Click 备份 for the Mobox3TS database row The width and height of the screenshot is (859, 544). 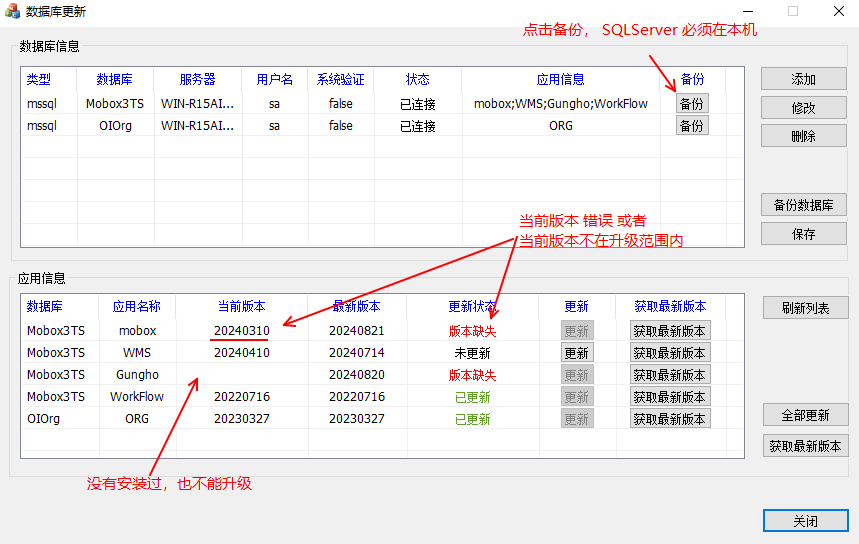(691, 103)
